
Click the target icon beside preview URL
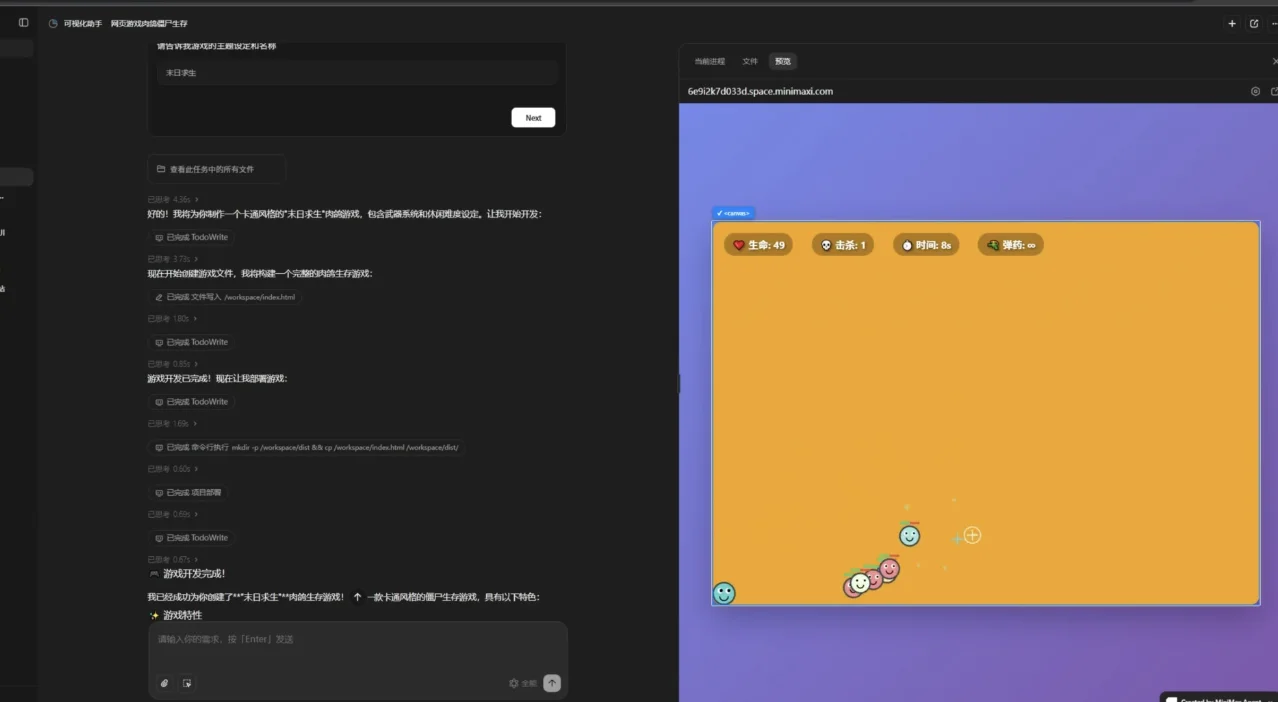pos(1255,91)
